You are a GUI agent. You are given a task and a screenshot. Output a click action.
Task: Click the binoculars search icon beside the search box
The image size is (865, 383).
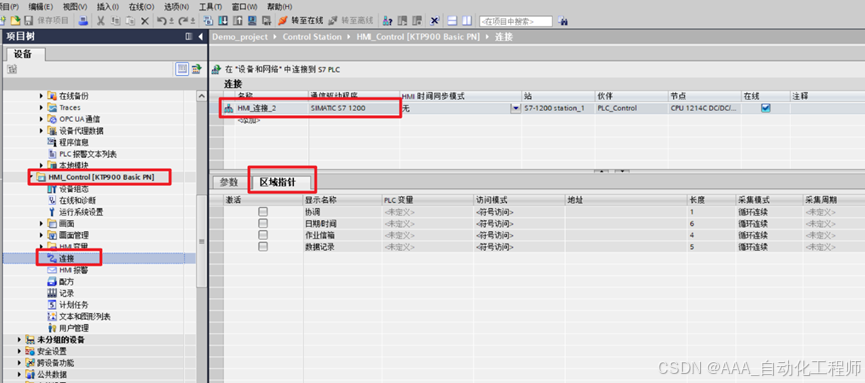click(563, 21)
